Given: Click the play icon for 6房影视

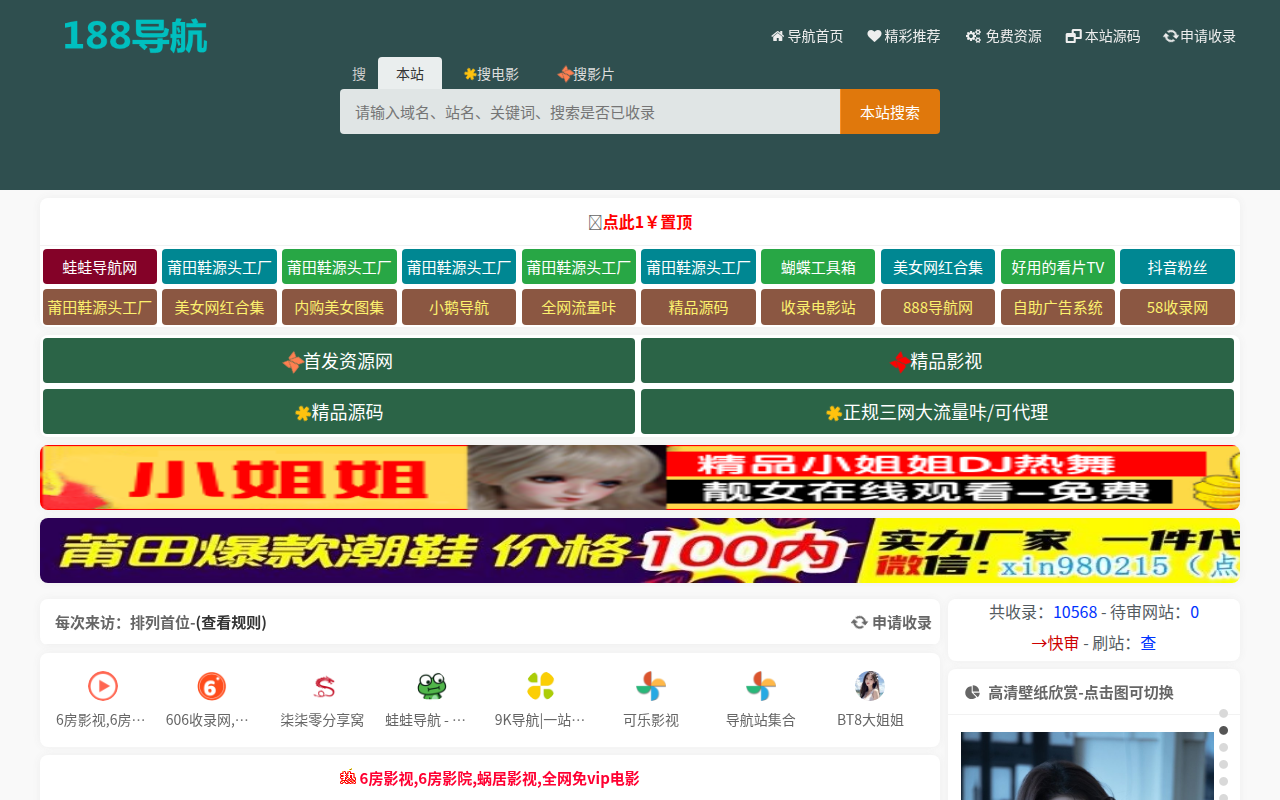Looking at the screenshot, I should click(x=102, y=686).
